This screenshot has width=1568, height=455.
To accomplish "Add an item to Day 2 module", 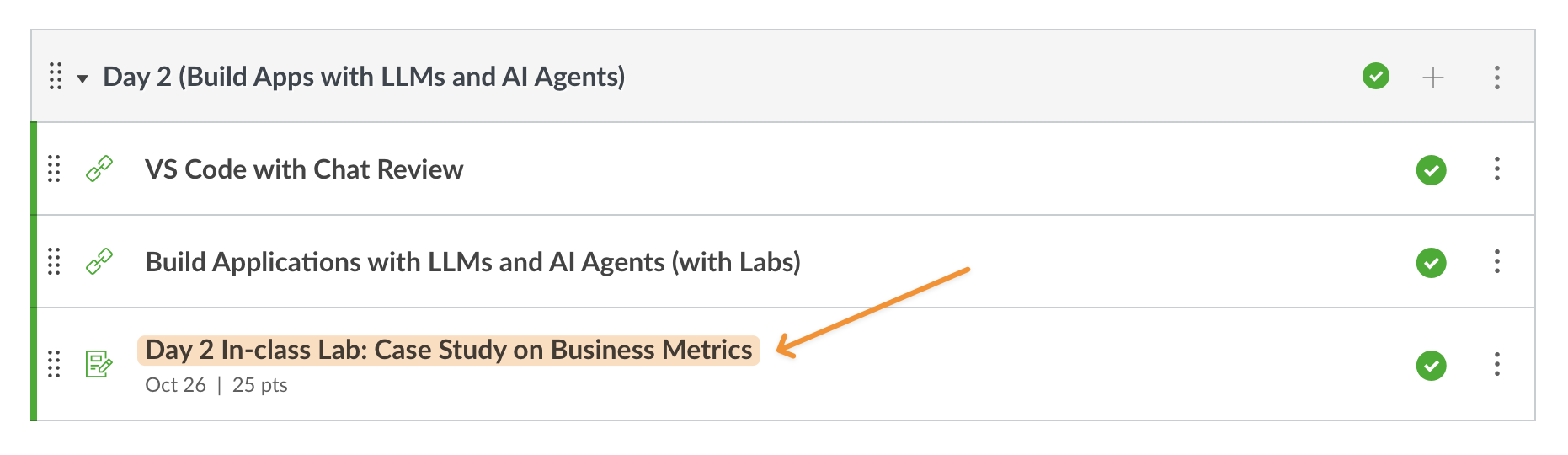I will click(1432, 78).
